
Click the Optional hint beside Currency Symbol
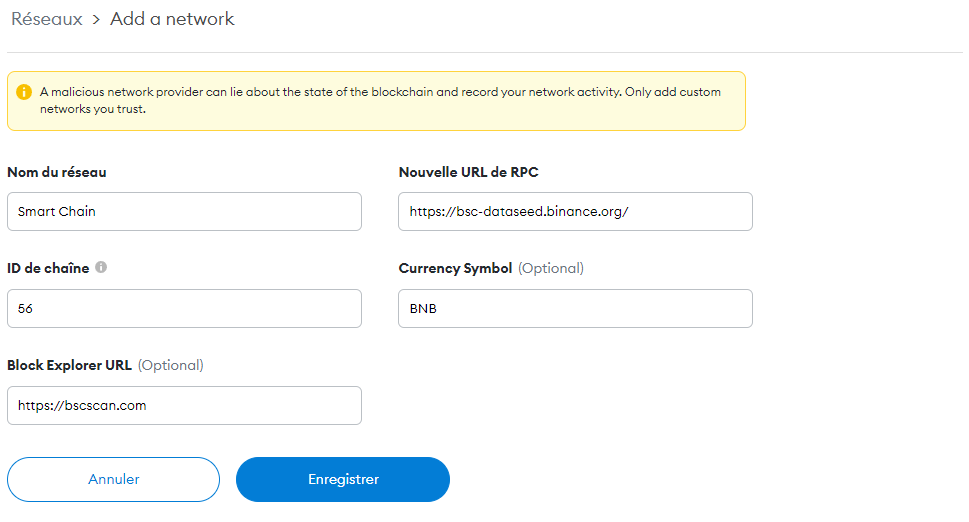pyautogui.click(x=551, y=268)
